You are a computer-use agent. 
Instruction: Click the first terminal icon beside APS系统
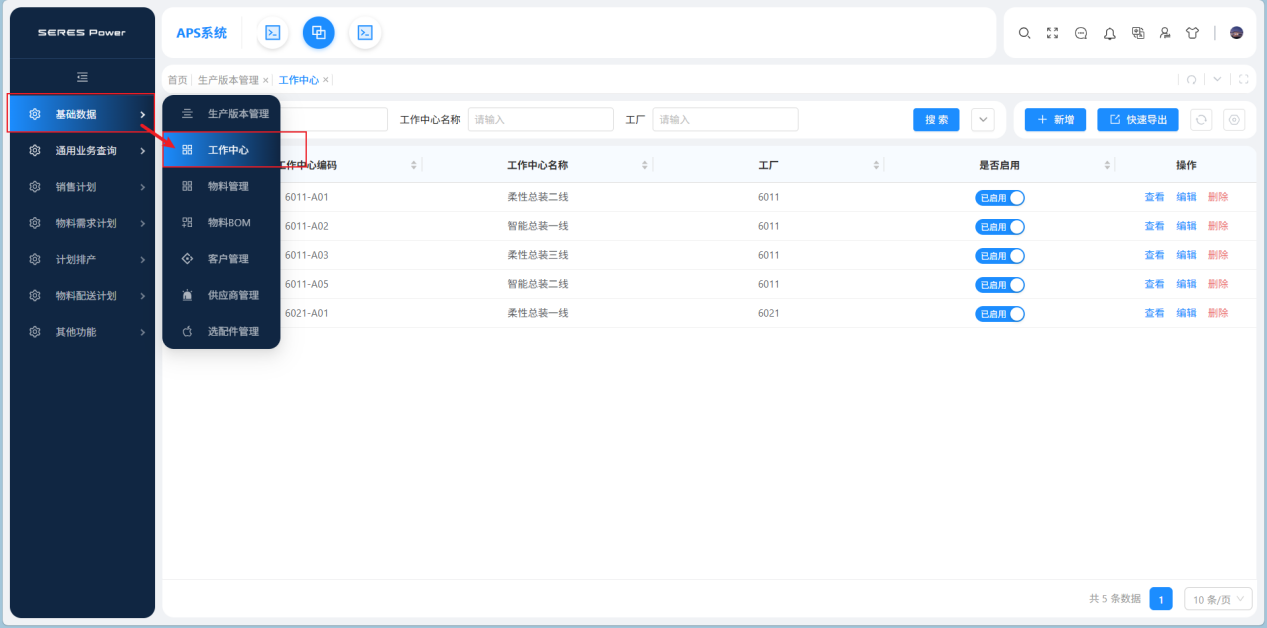coord(272,33)
